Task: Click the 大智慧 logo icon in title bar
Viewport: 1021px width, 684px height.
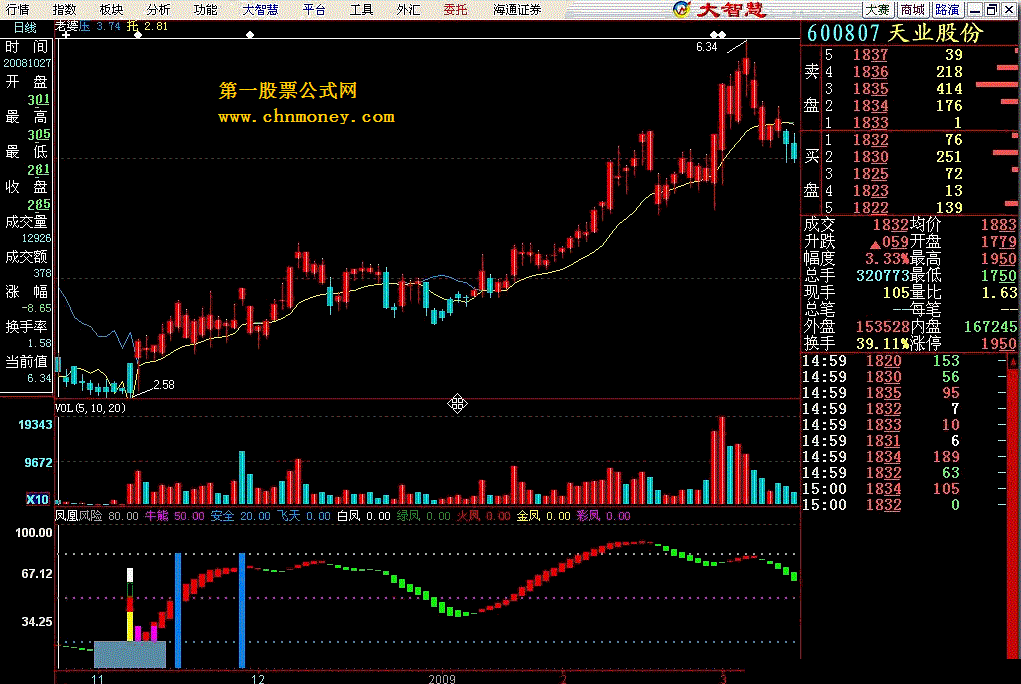Action: click(x=681, y=9)
